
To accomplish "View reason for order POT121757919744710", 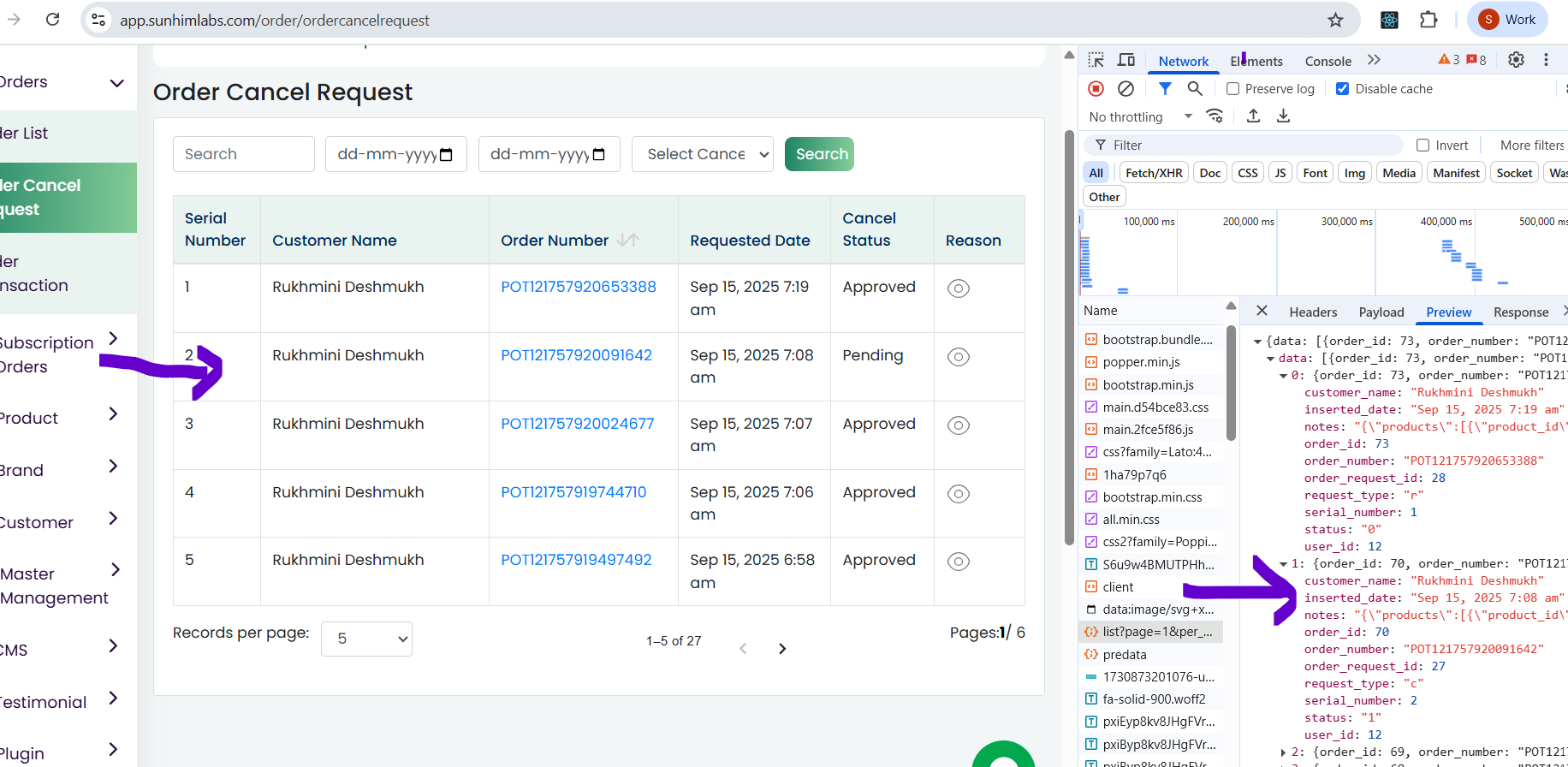I will pyautogui.click(x=959, y=494).
